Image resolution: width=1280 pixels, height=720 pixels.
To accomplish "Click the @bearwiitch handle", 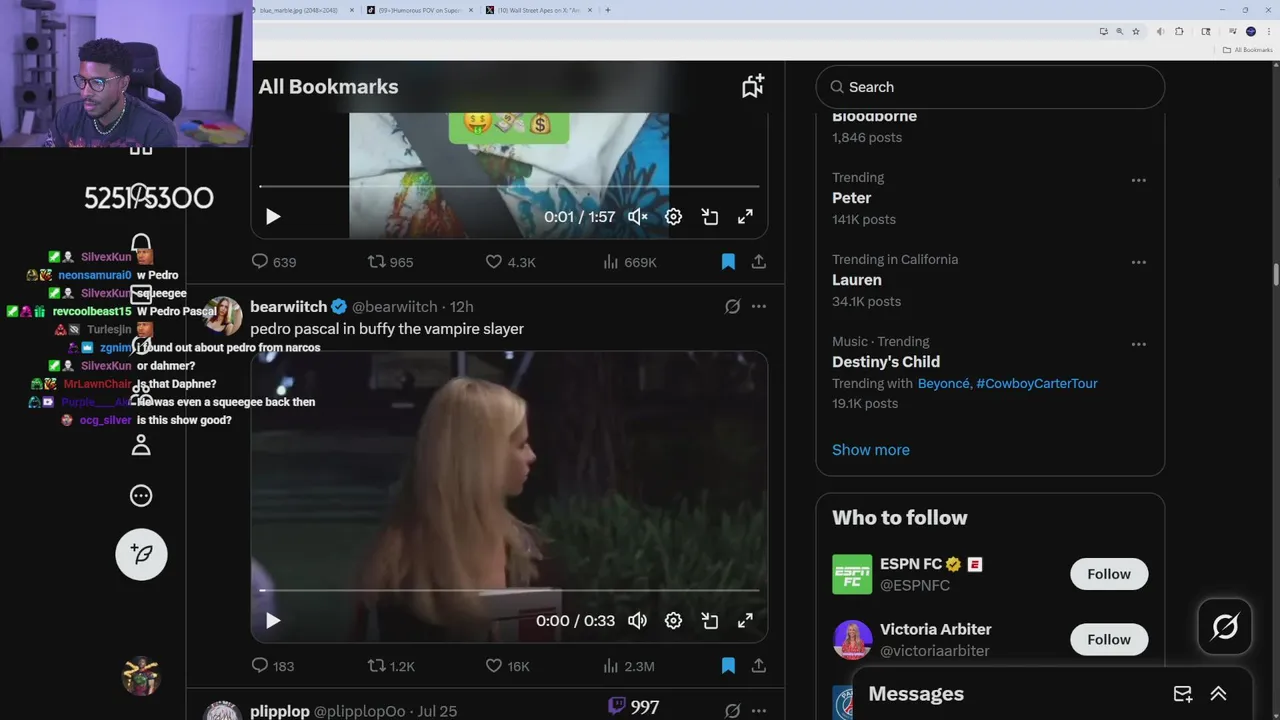I will click(x=394, y=307).
